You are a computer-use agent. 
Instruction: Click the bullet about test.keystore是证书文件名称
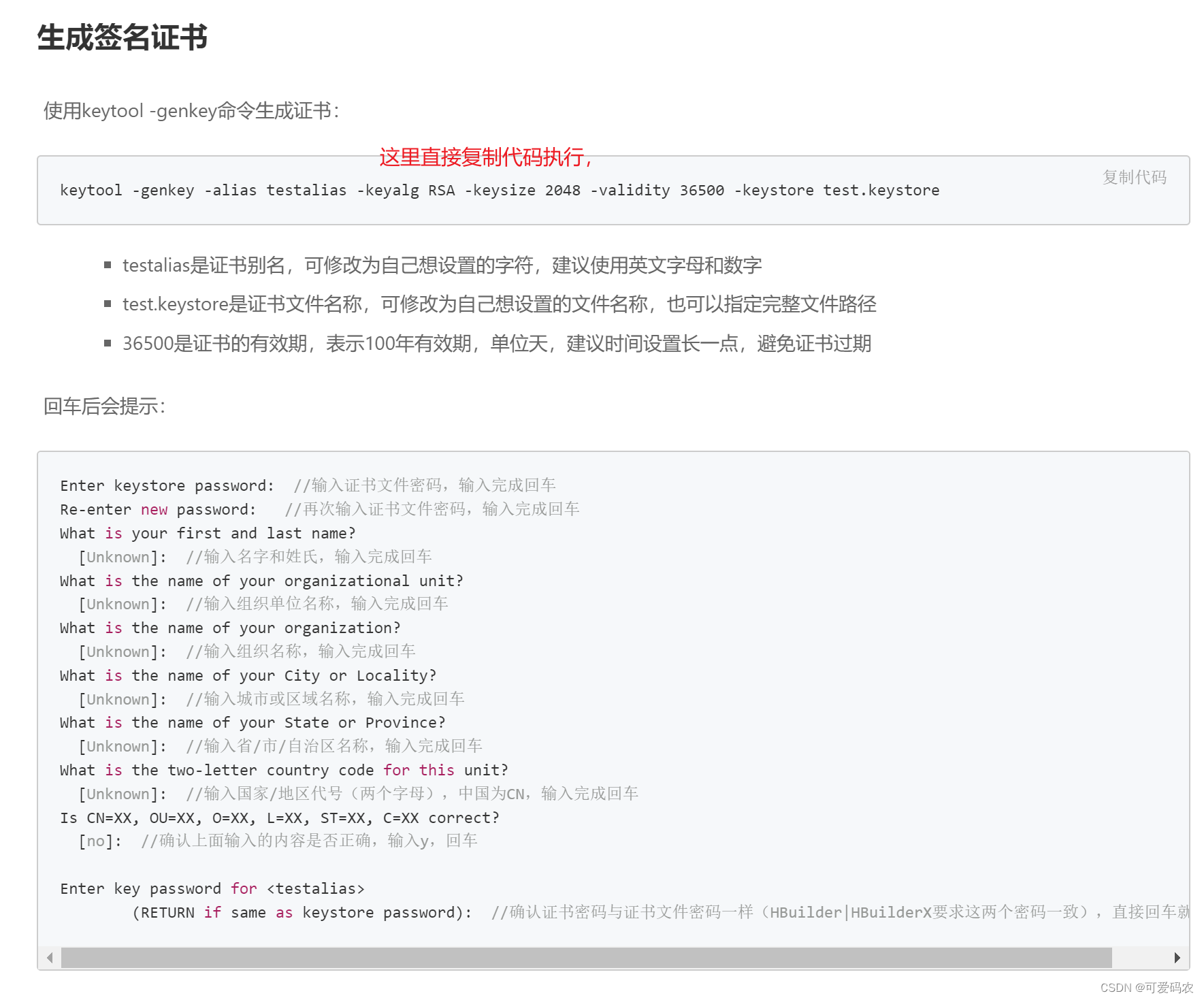click(x=499, y=304)
